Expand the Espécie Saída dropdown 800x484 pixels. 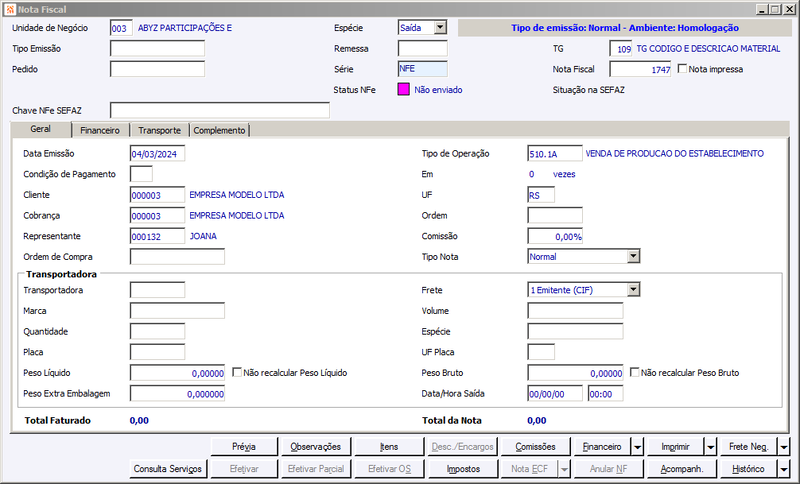point(440,28)
